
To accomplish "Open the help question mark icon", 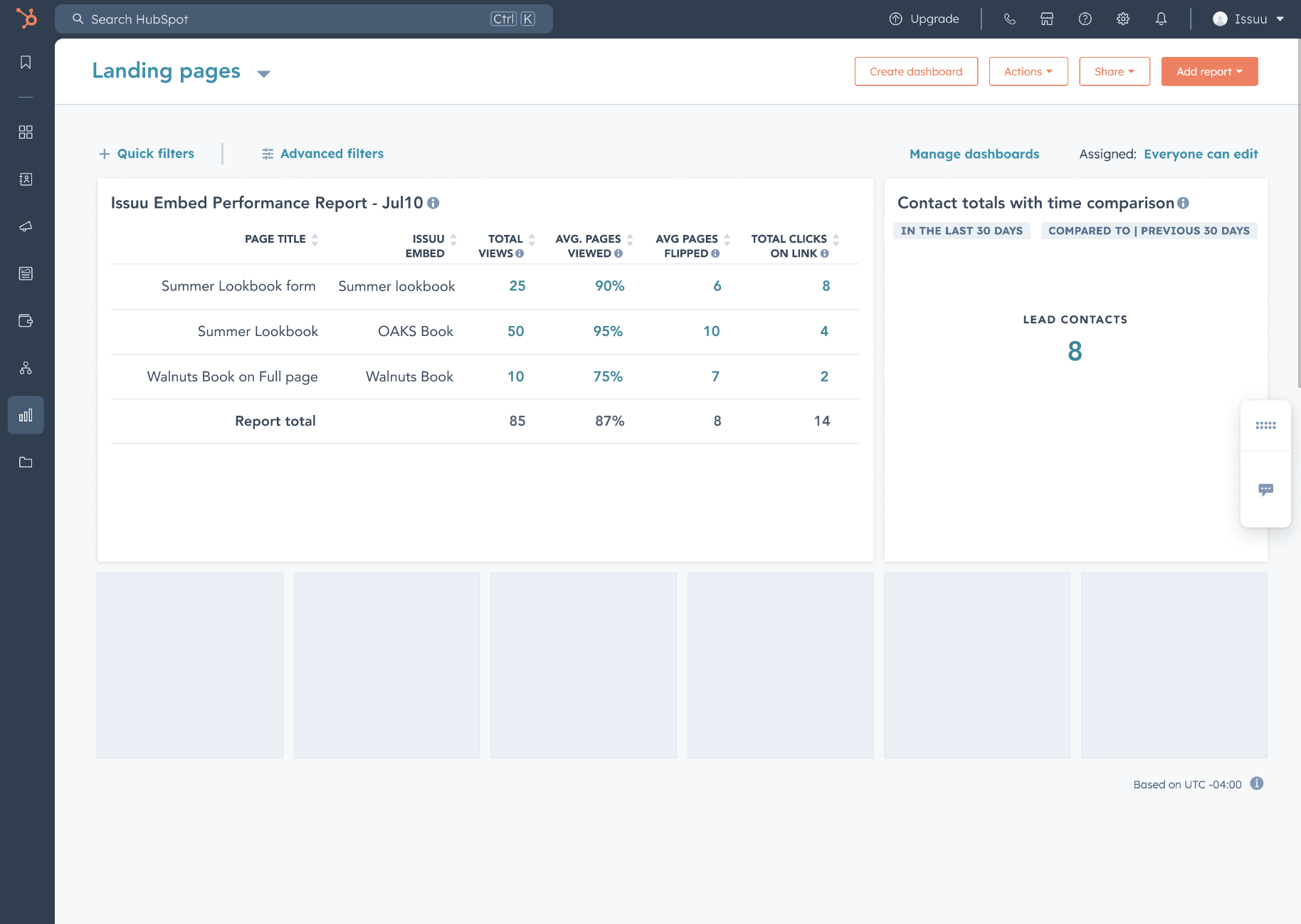I will 1085,19.
